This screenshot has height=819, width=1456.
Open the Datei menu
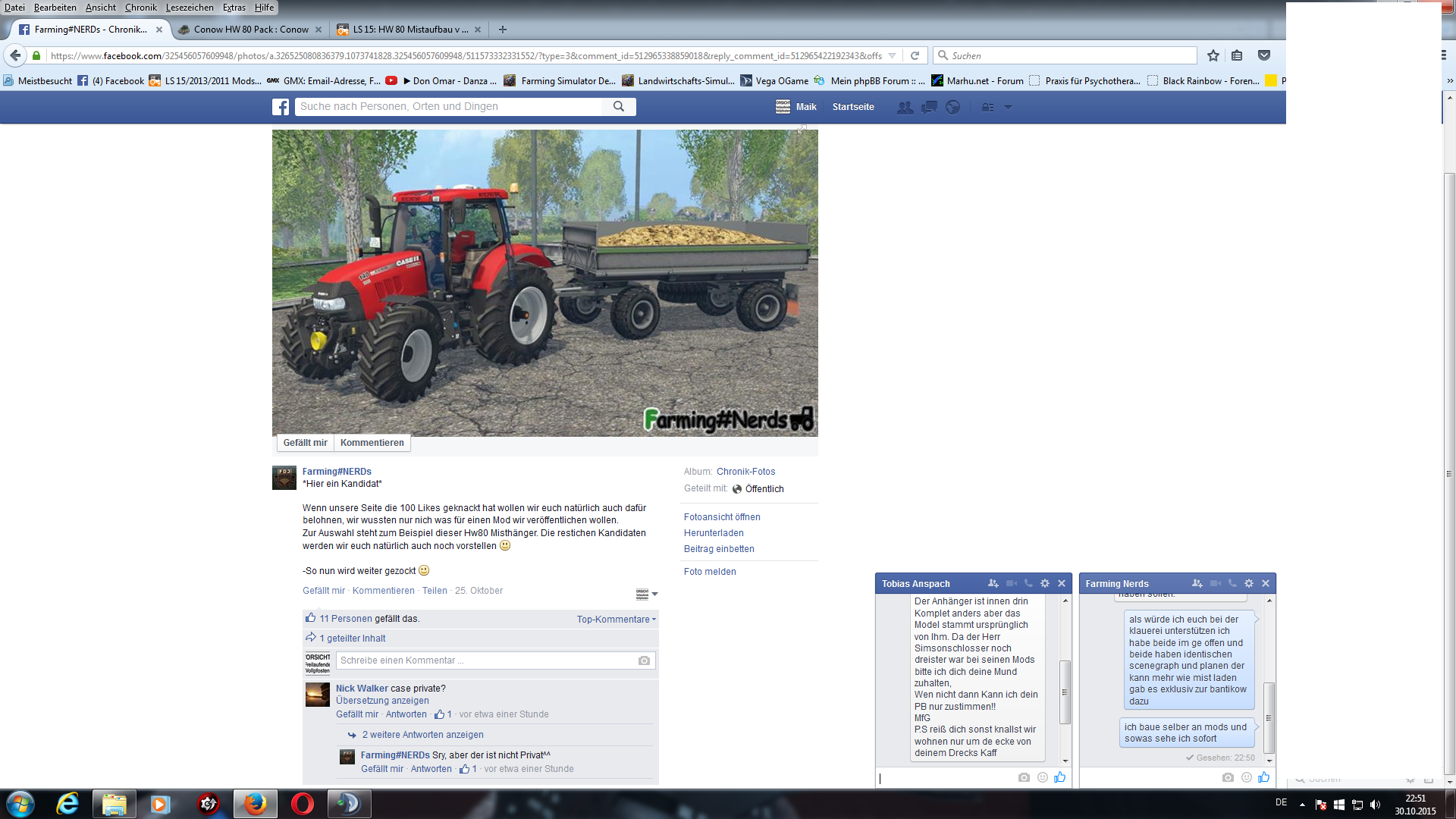click(14, 8)
